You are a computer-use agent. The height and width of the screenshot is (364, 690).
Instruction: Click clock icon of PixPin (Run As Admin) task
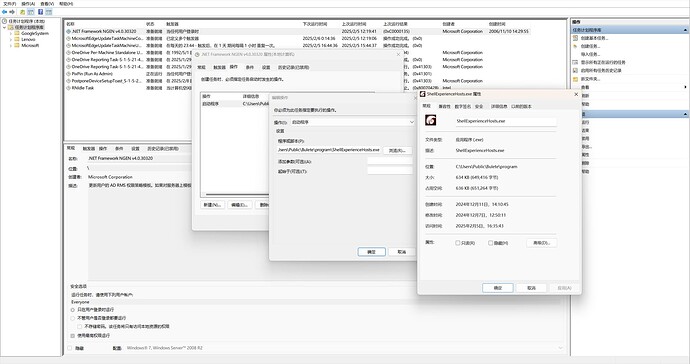coord(68,74)
